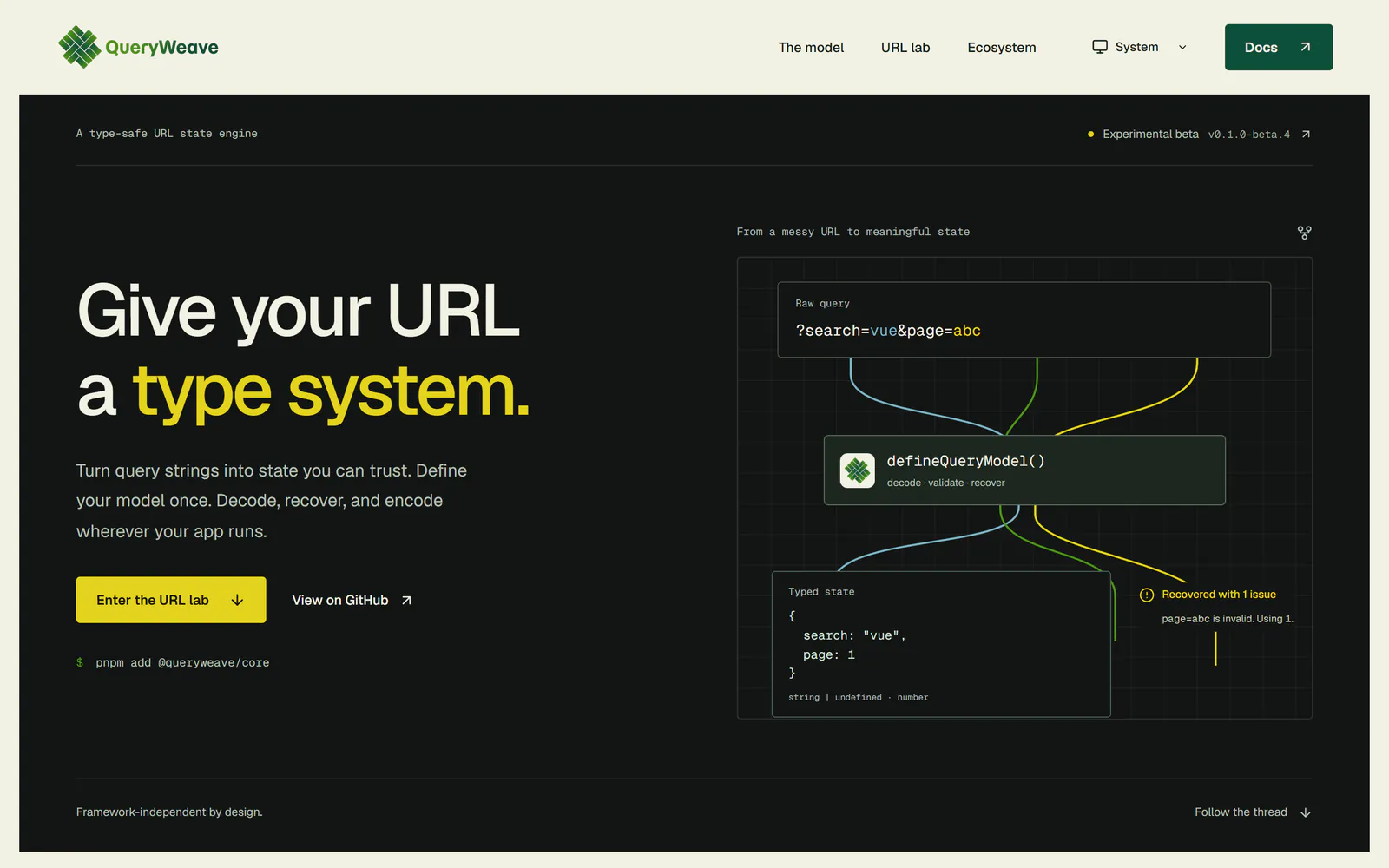Expand the System theme dropdown chevron
Image resolution: width=1389 pixels, height=868 pixels.
(1182, 48)
